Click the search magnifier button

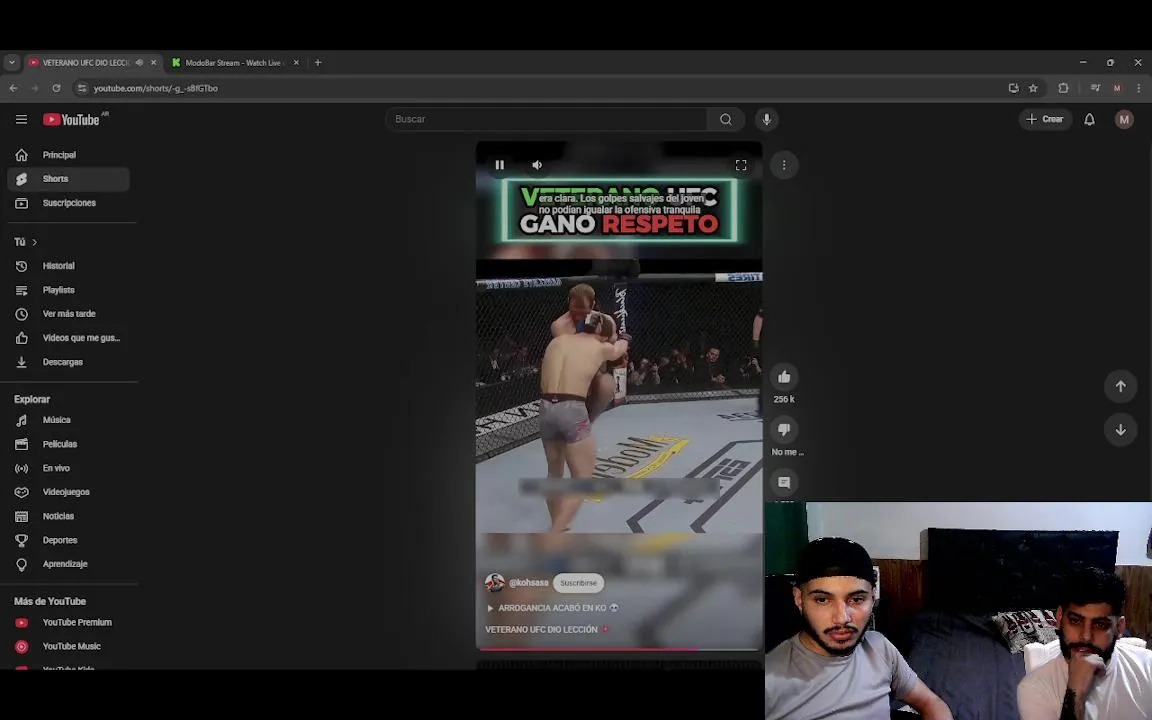click(x=726, y=119)
